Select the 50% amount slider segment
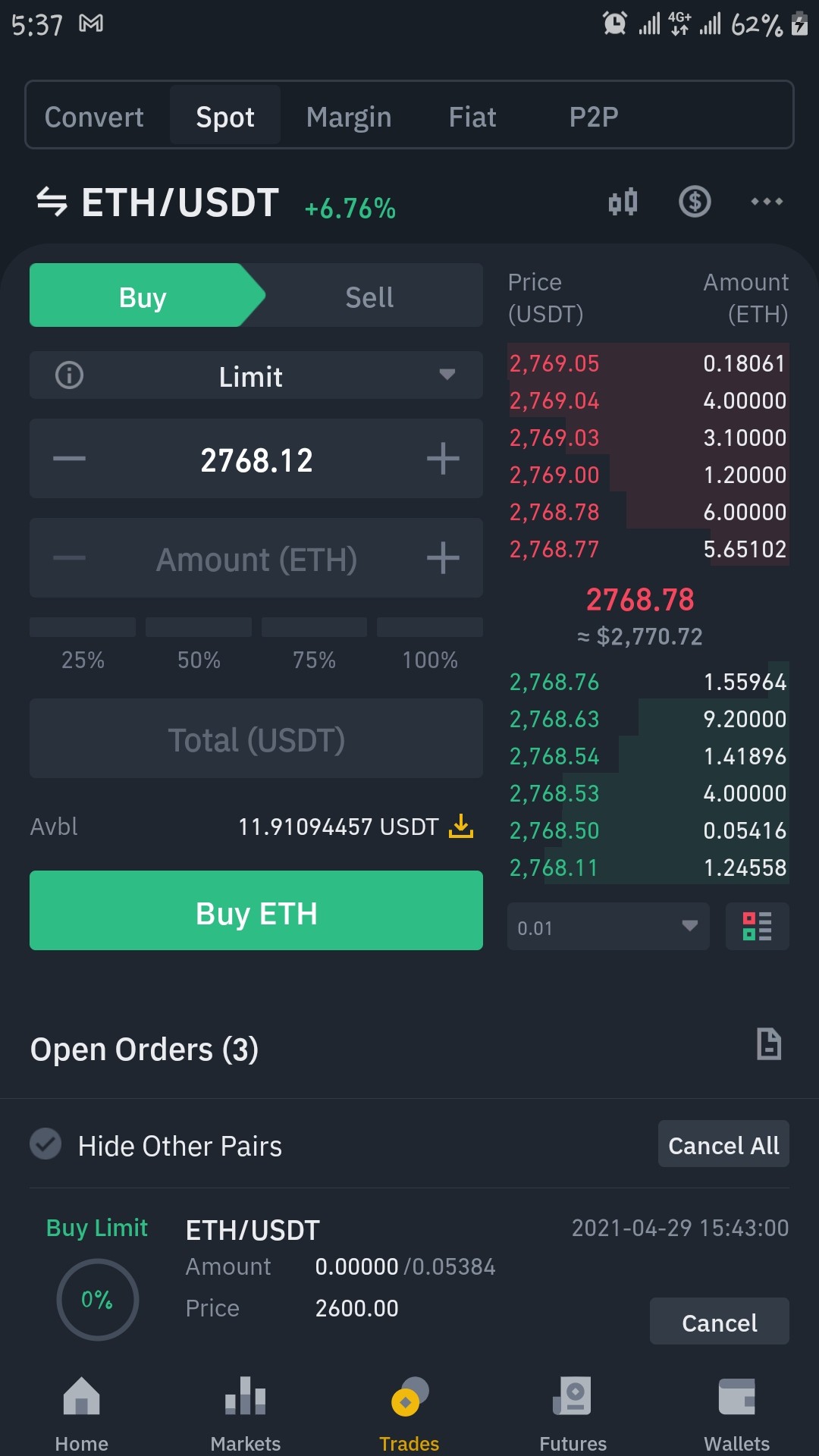 [199, 645]
